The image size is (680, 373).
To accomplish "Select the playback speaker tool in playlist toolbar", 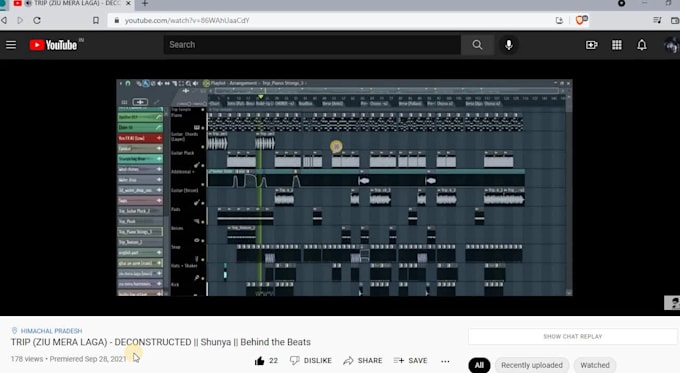I will click(x=195, y=83).
